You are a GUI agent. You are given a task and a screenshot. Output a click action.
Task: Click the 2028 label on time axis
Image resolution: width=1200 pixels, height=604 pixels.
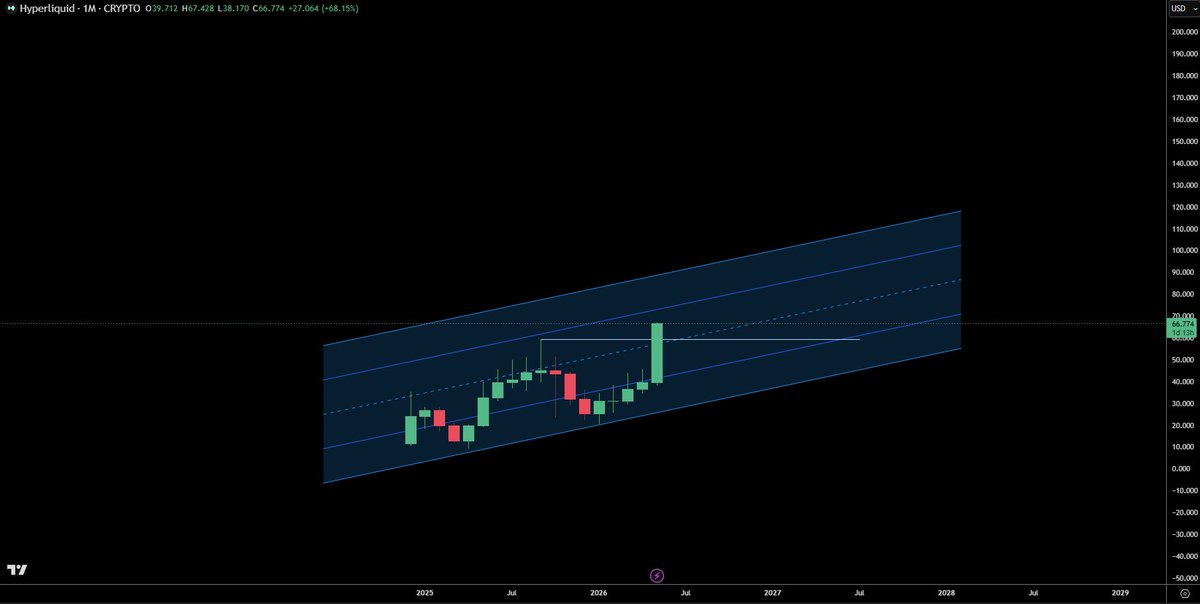[946, 593]
